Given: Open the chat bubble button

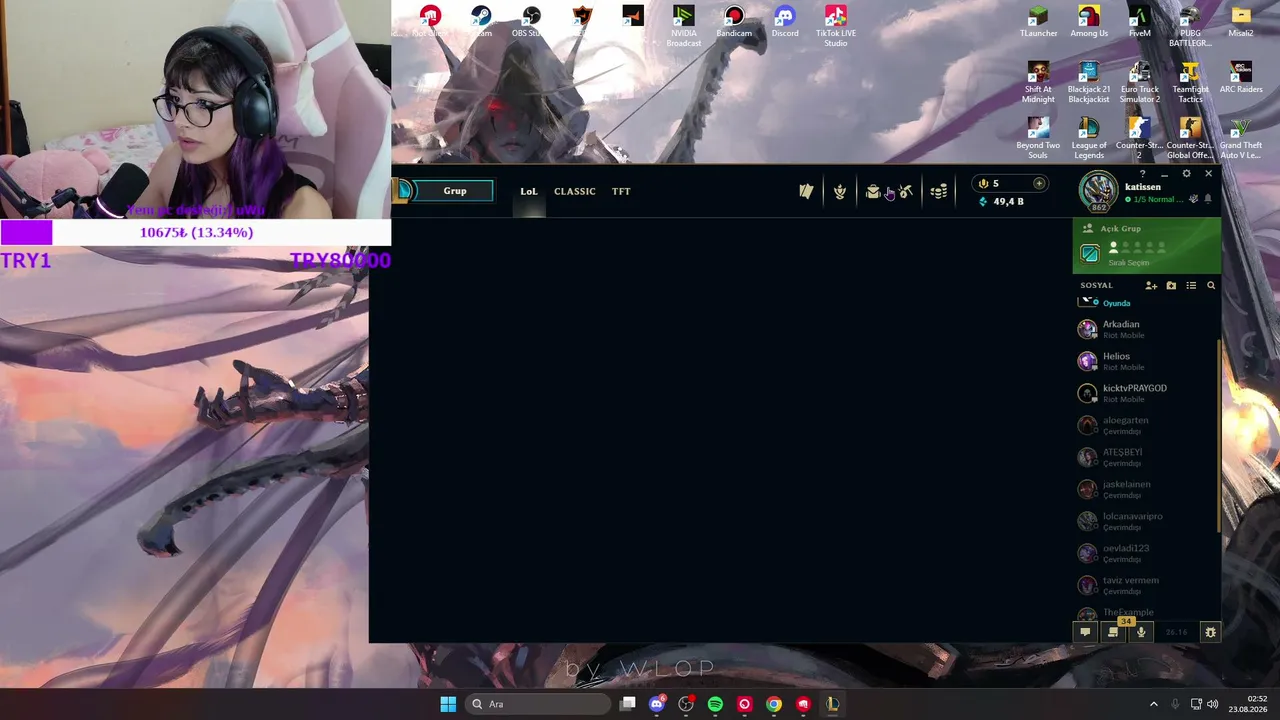Looking at the screenshot, I should coord(1085,632).
